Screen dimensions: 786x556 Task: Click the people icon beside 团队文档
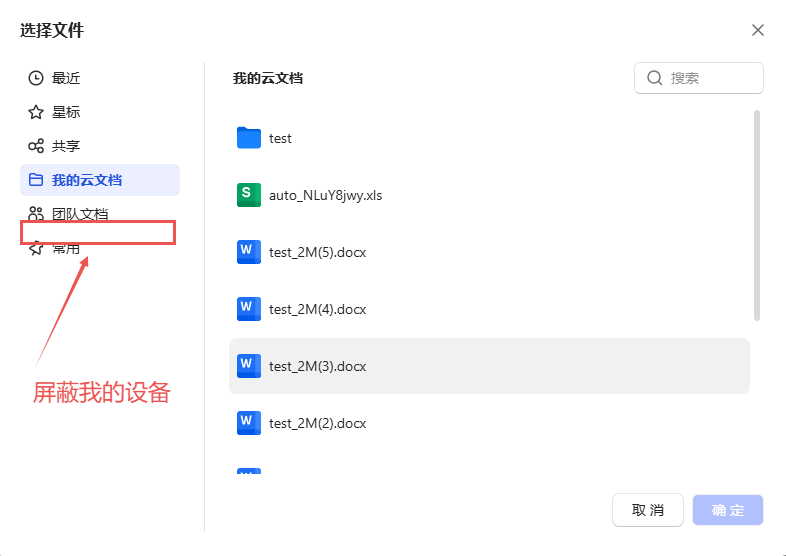click(x=36, y=213)
